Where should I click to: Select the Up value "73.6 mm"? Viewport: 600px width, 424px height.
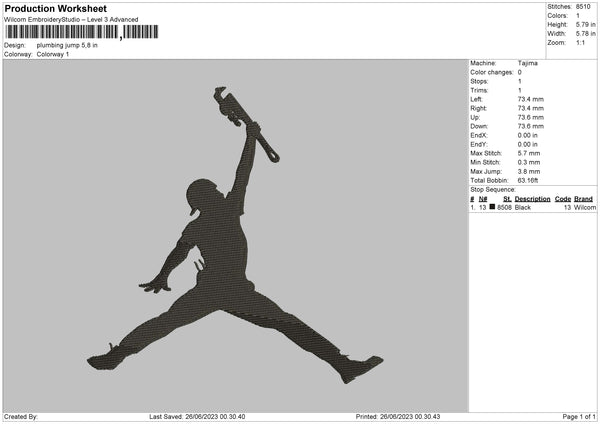[531, 117]
